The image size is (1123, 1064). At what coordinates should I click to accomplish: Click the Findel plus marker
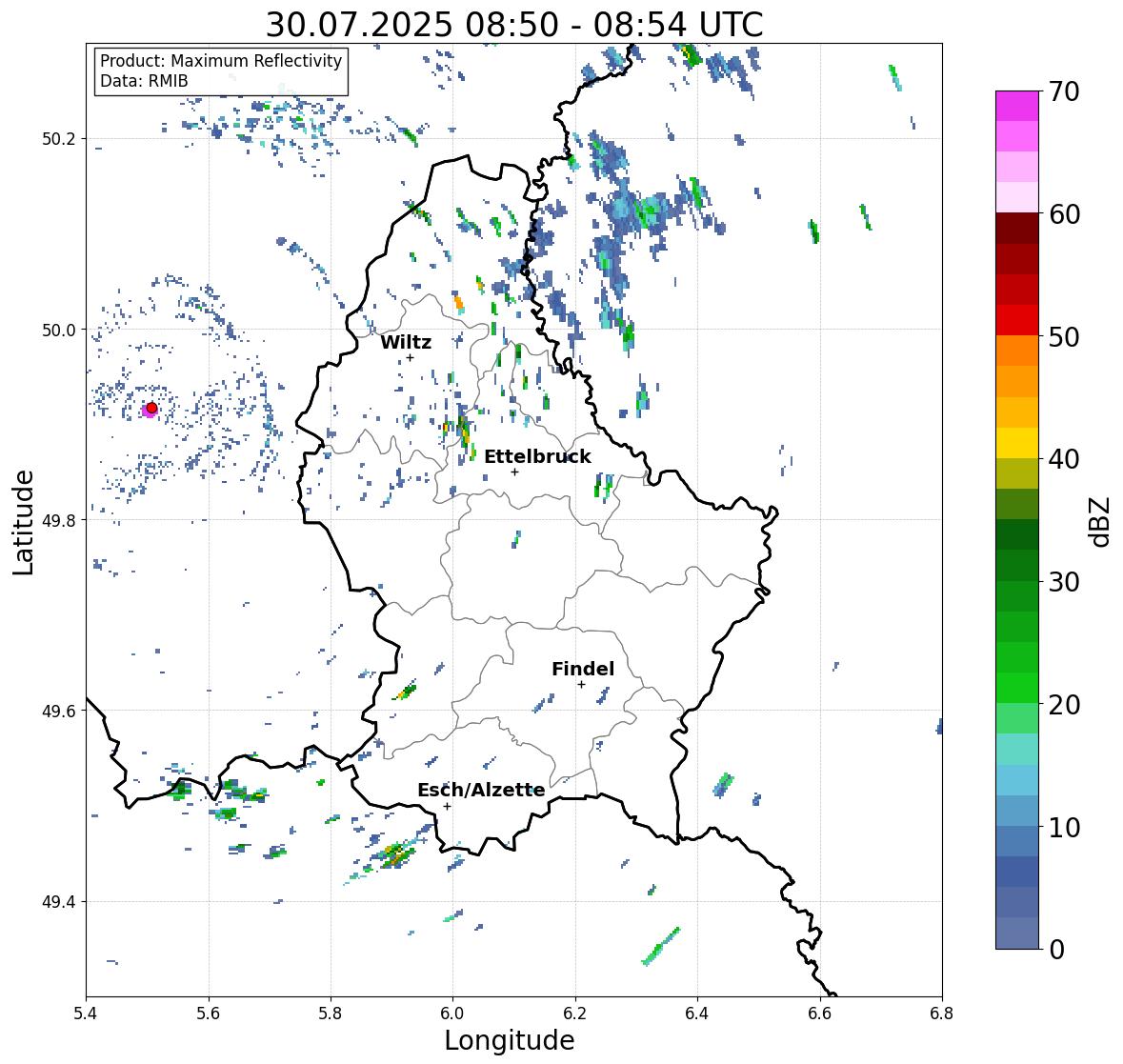pos(582,685)
